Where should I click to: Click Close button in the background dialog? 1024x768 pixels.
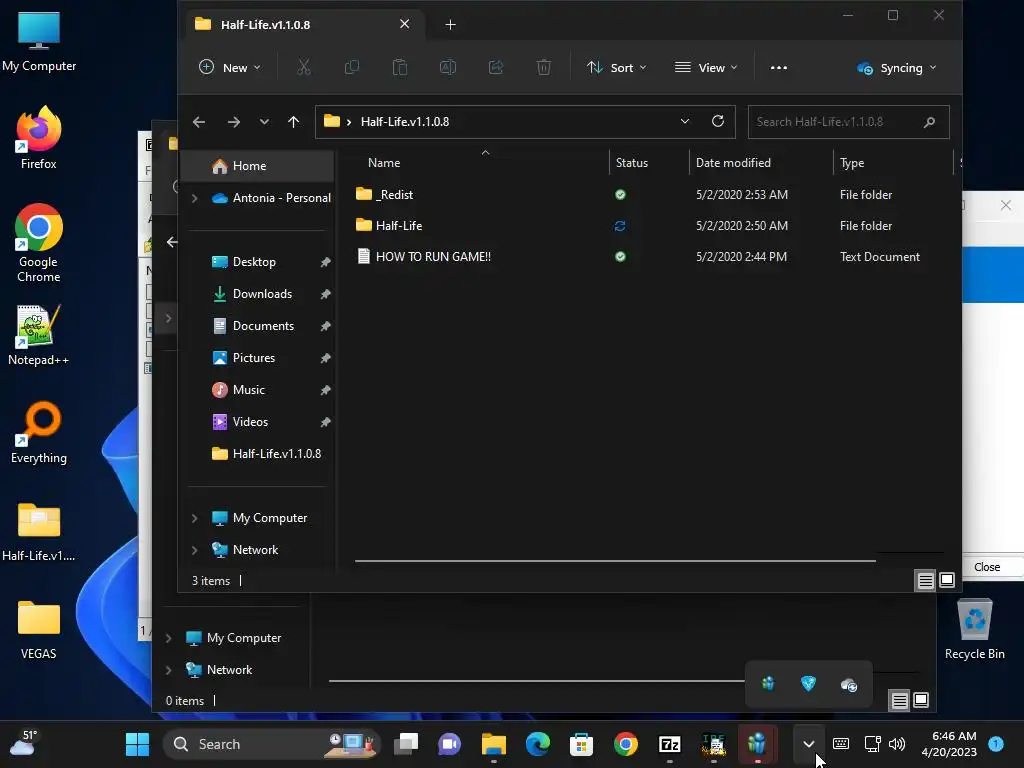click(x=987, y=567)
